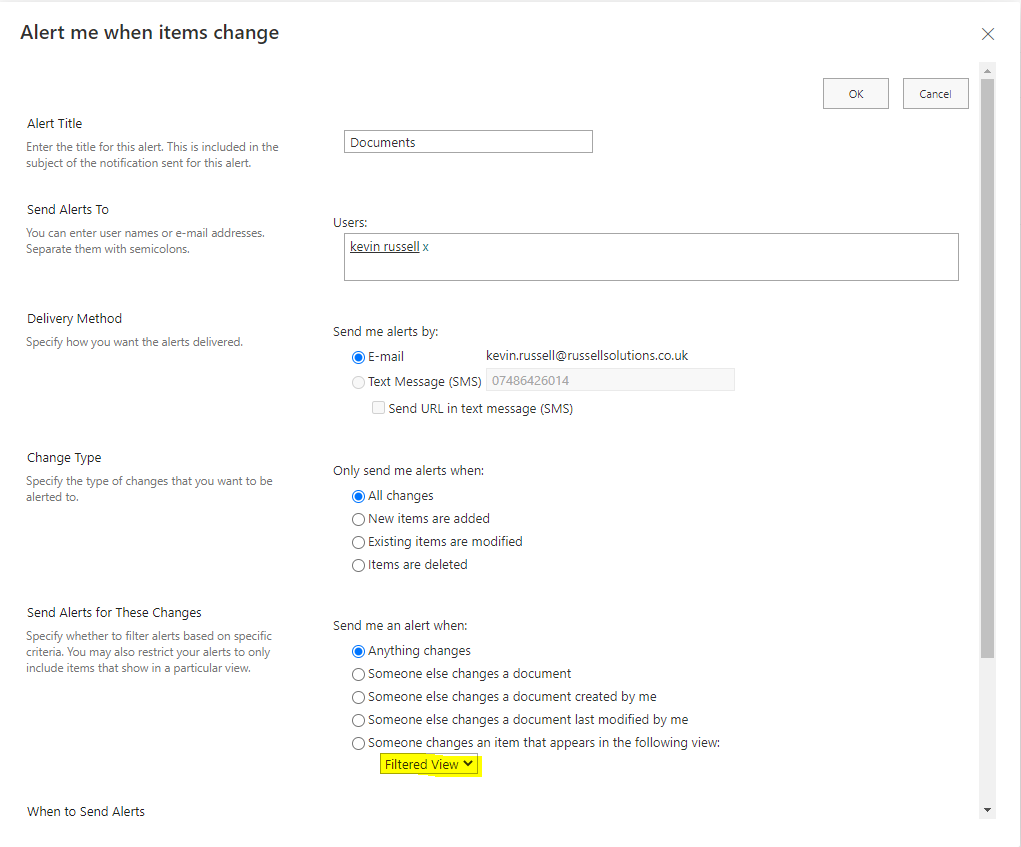Click the SMS phone number field
Screen dimensions: 1021x847
610,380
